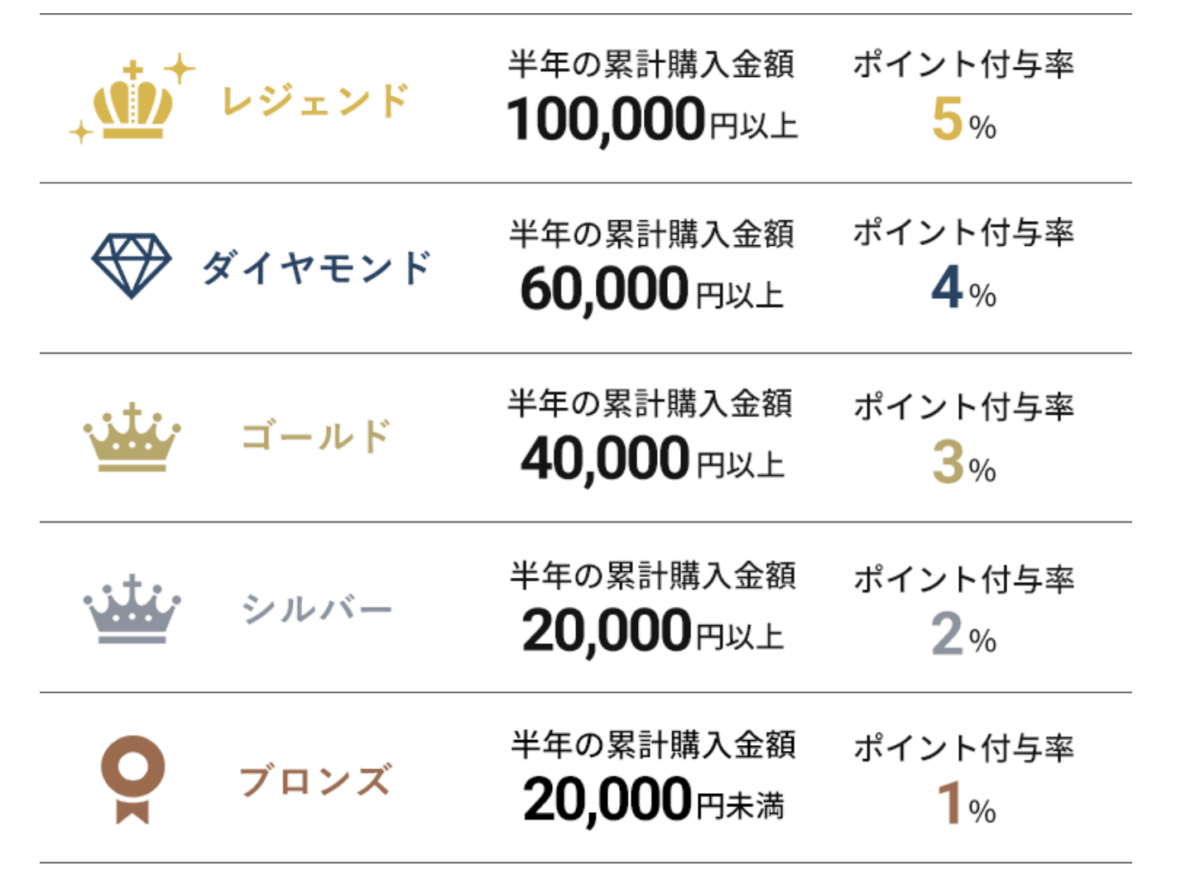
Task: Click the Legend sparkling gold crown icon
Action: coord(132,99)
